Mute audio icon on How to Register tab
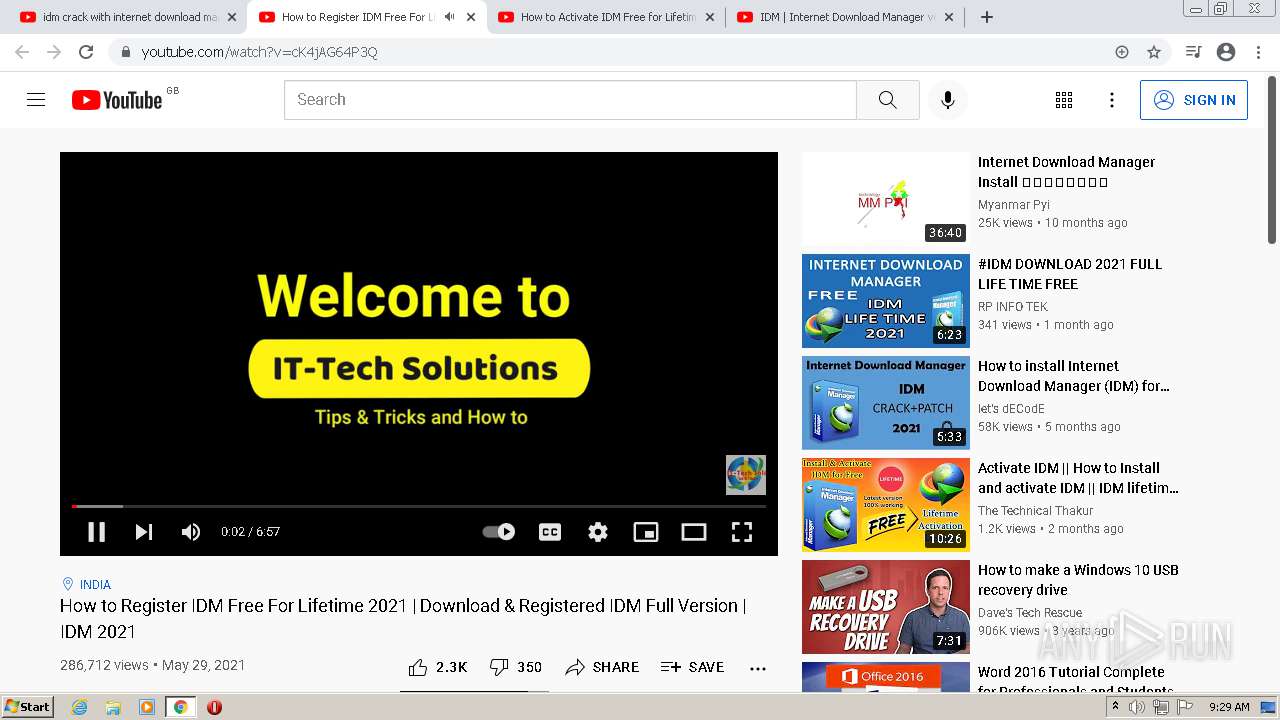Viewport: 1280px width, 720px height. click(x=449, y=17)
